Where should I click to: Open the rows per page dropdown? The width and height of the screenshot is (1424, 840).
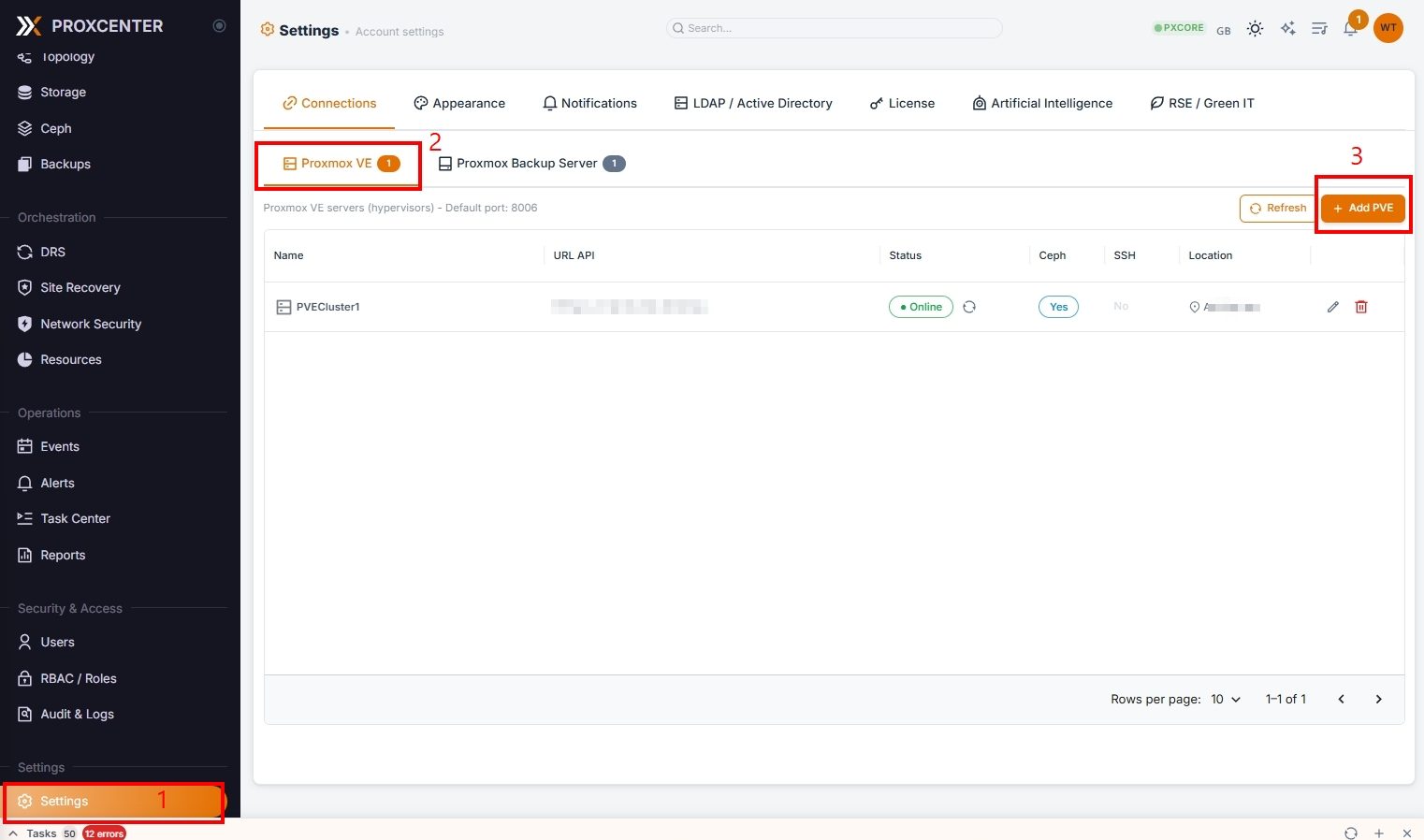coord(1226,699)
